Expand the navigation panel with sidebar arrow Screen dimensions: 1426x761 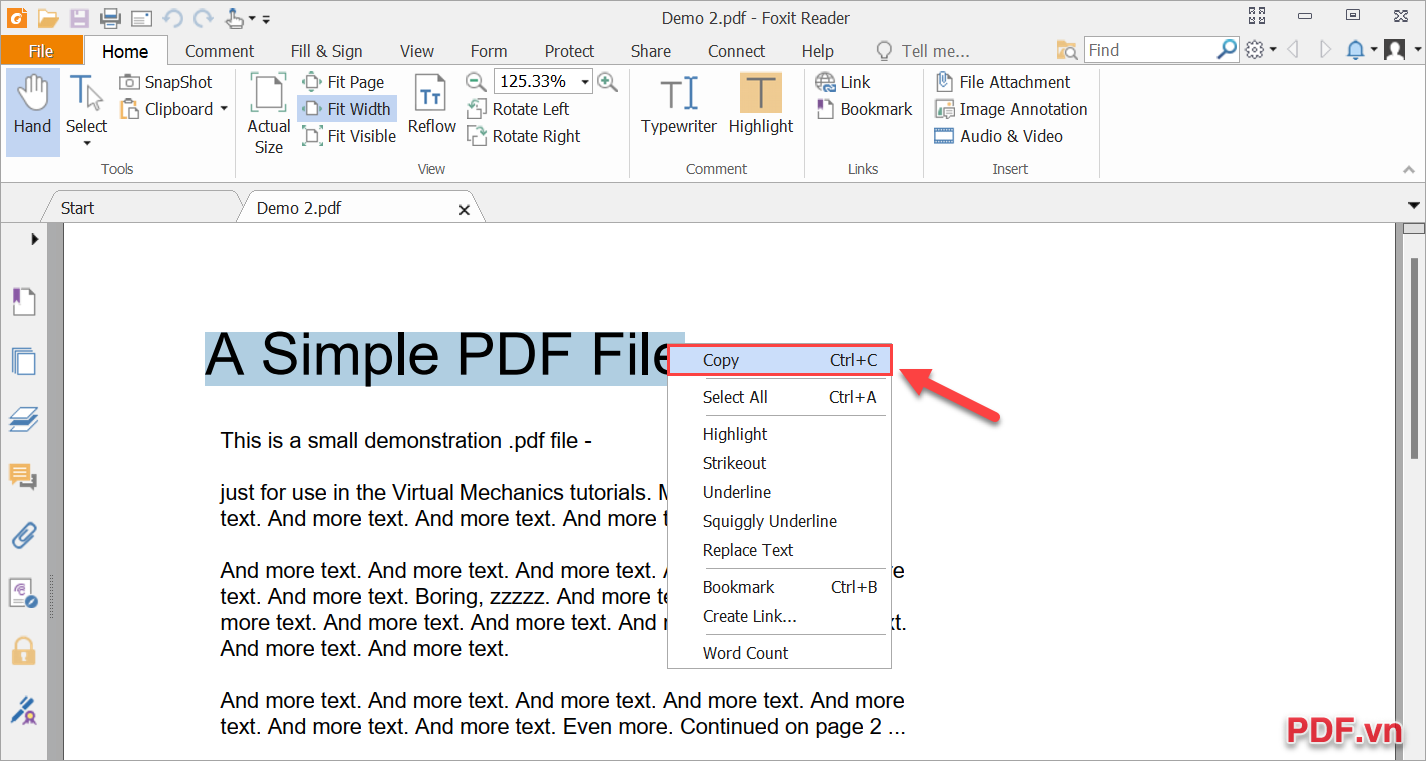pos(34,239)
